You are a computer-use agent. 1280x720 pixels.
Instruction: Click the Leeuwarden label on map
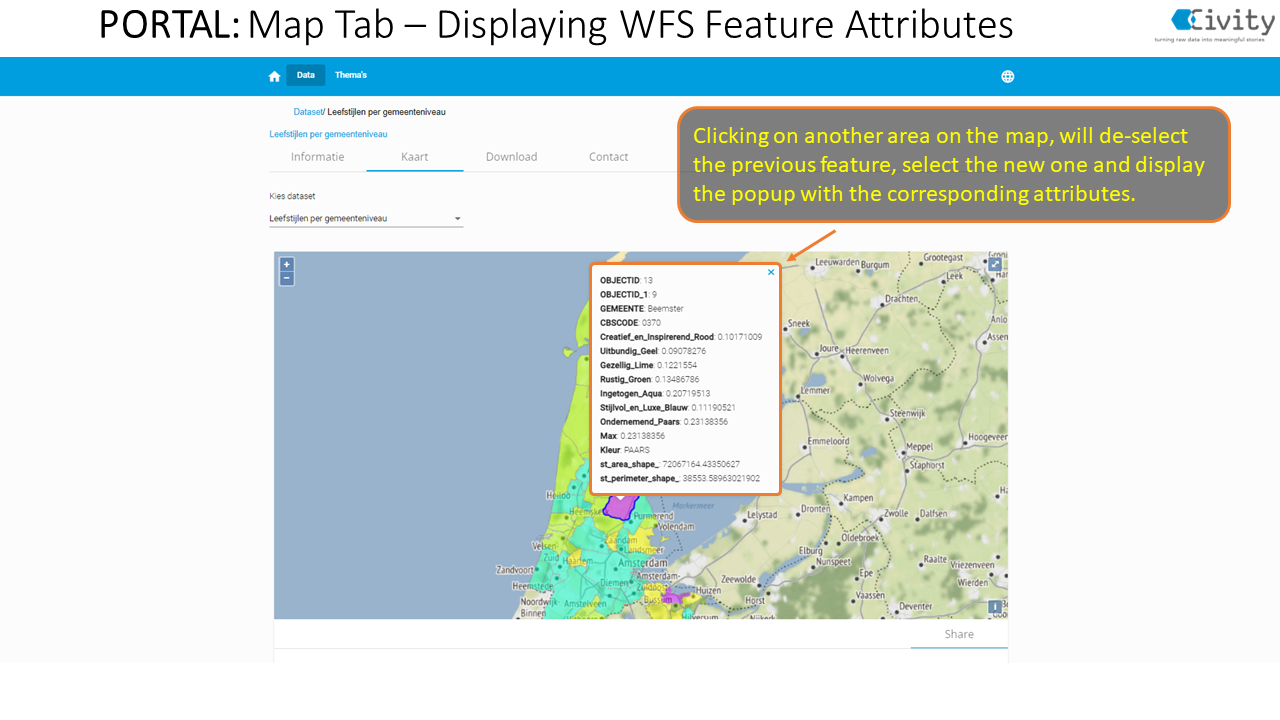[837, 262]
